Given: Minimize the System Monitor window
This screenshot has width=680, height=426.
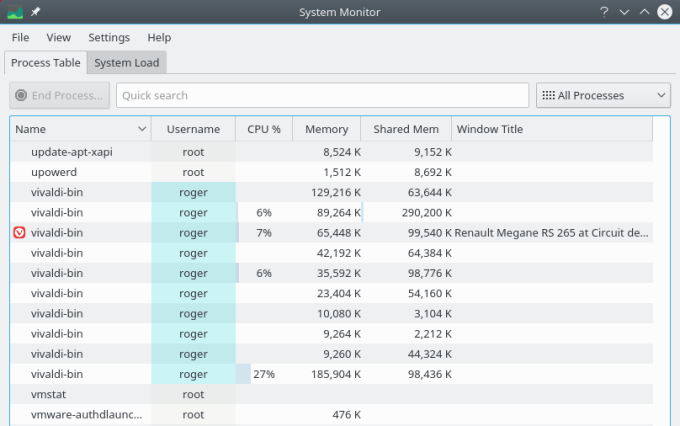Looking at the screenshot, I should coord(624,12).
